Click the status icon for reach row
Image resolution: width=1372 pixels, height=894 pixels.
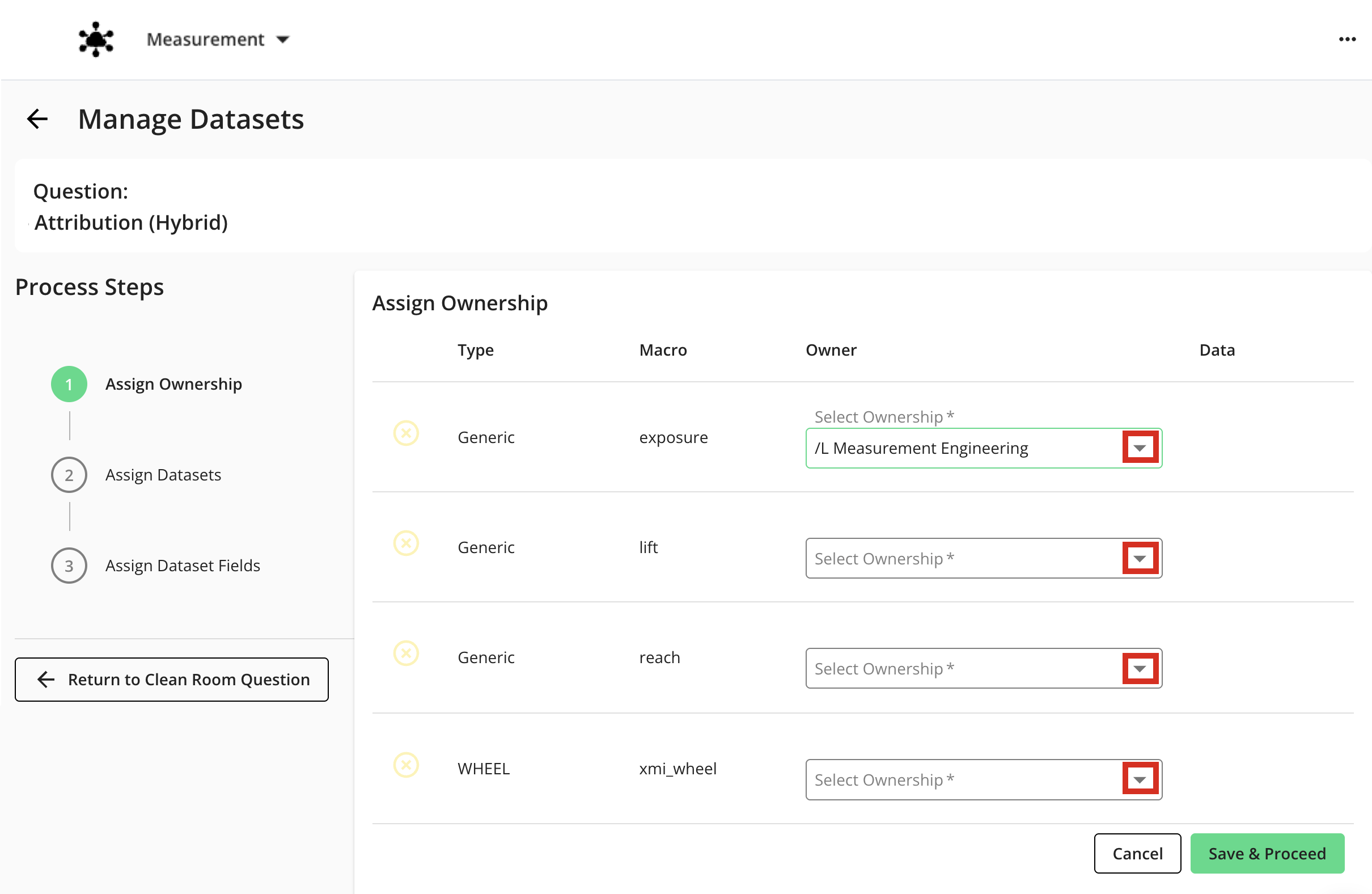click(x=406, y=653)
